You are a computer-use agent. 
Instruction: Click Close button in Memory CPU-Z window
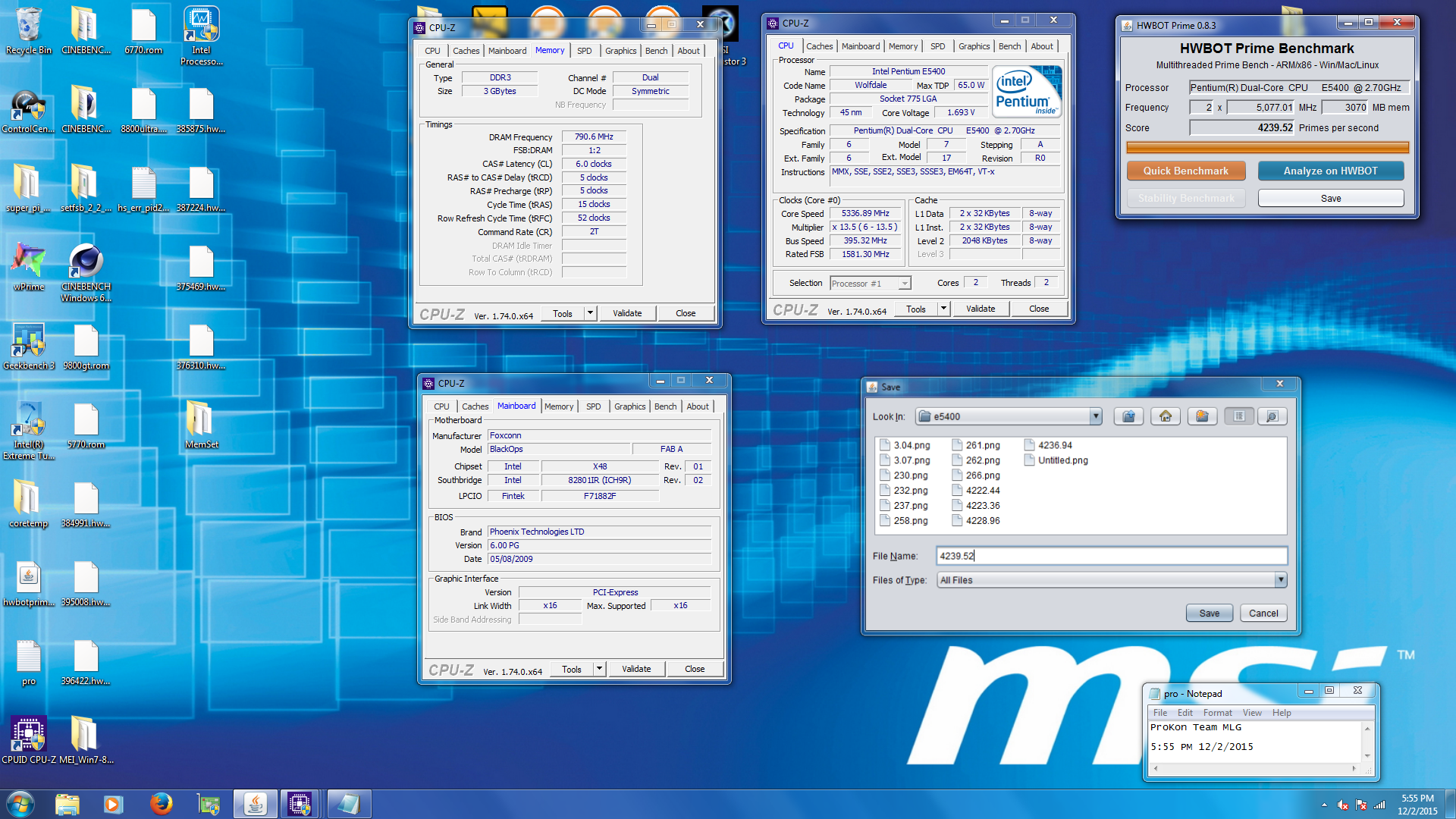coord(686,313)
